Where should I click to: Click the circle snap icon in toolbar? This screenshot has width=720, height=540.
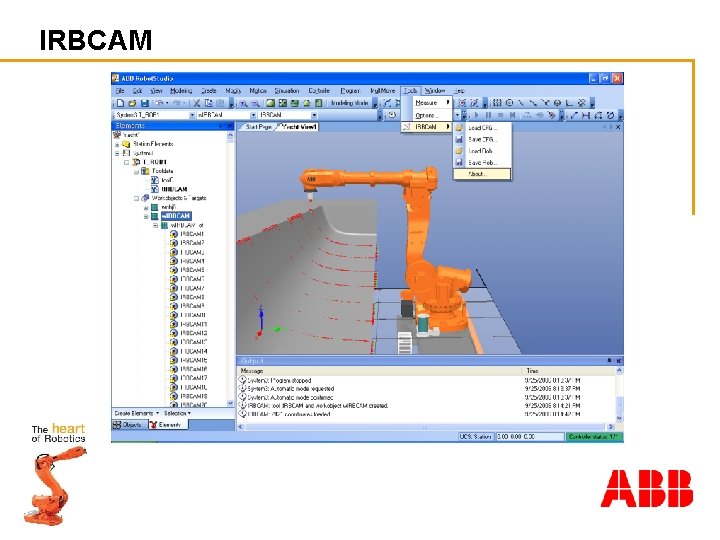point(509,103)
